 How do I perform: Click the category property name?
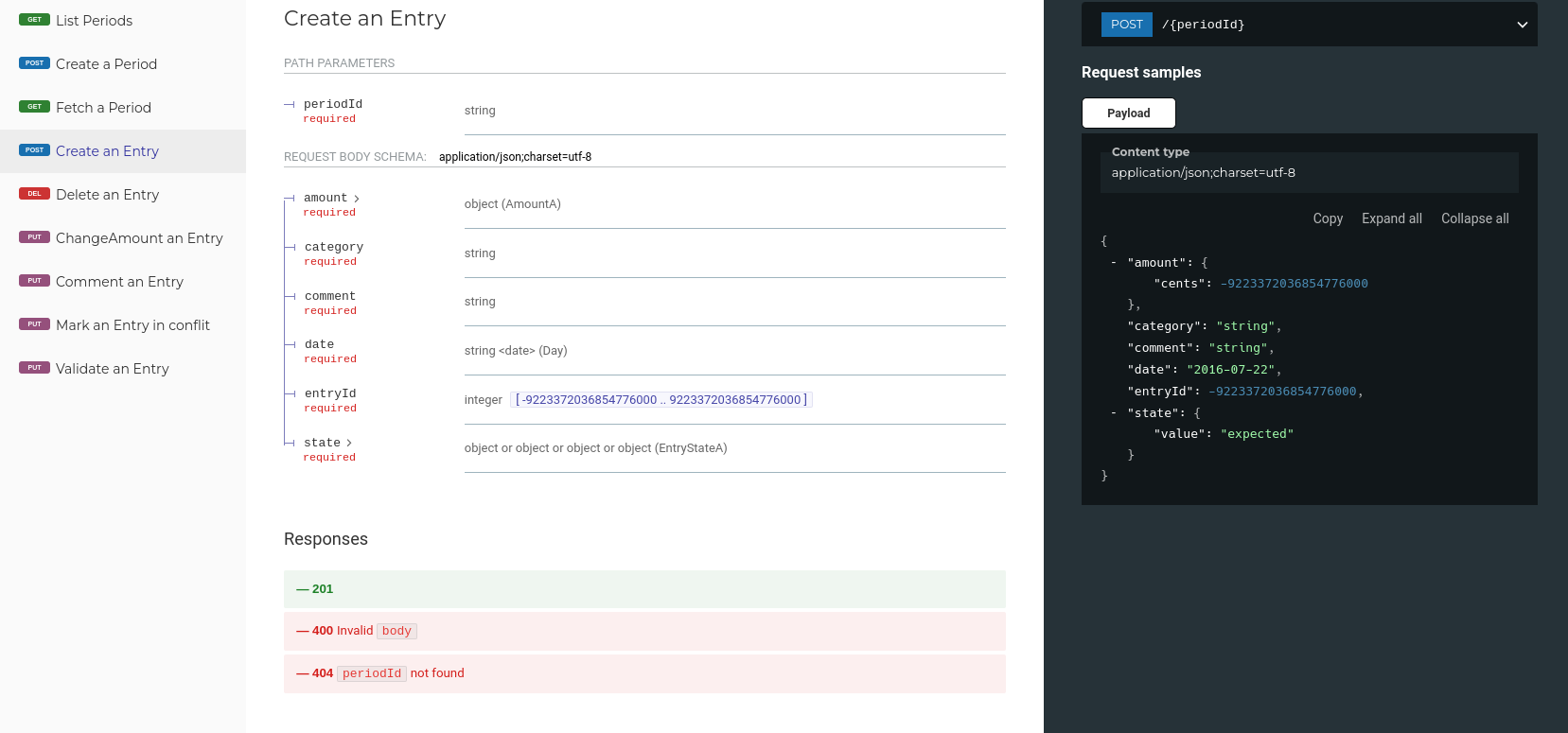334,247
